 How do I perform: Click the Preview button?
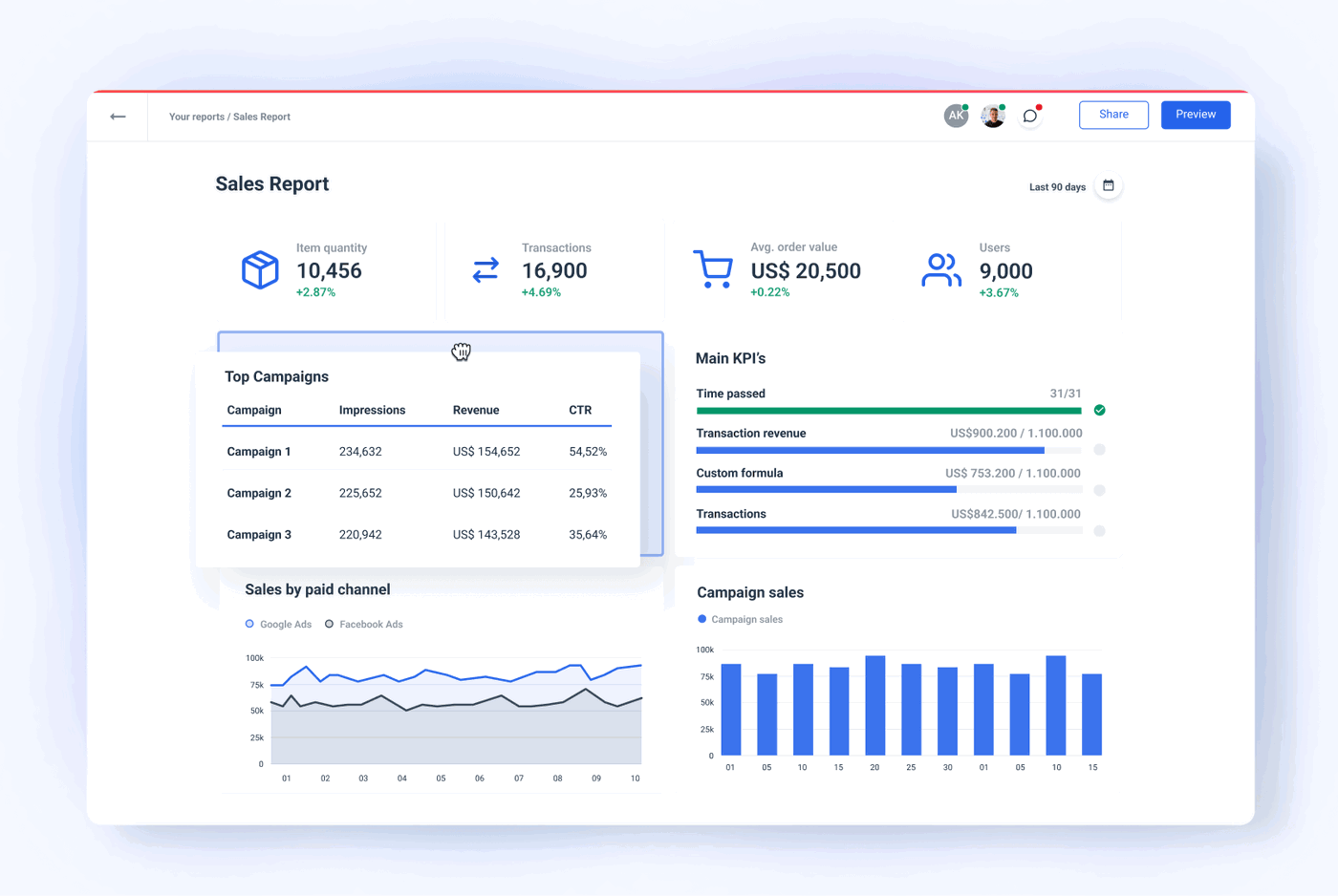pyautogui.click(x=1196, y=114)
